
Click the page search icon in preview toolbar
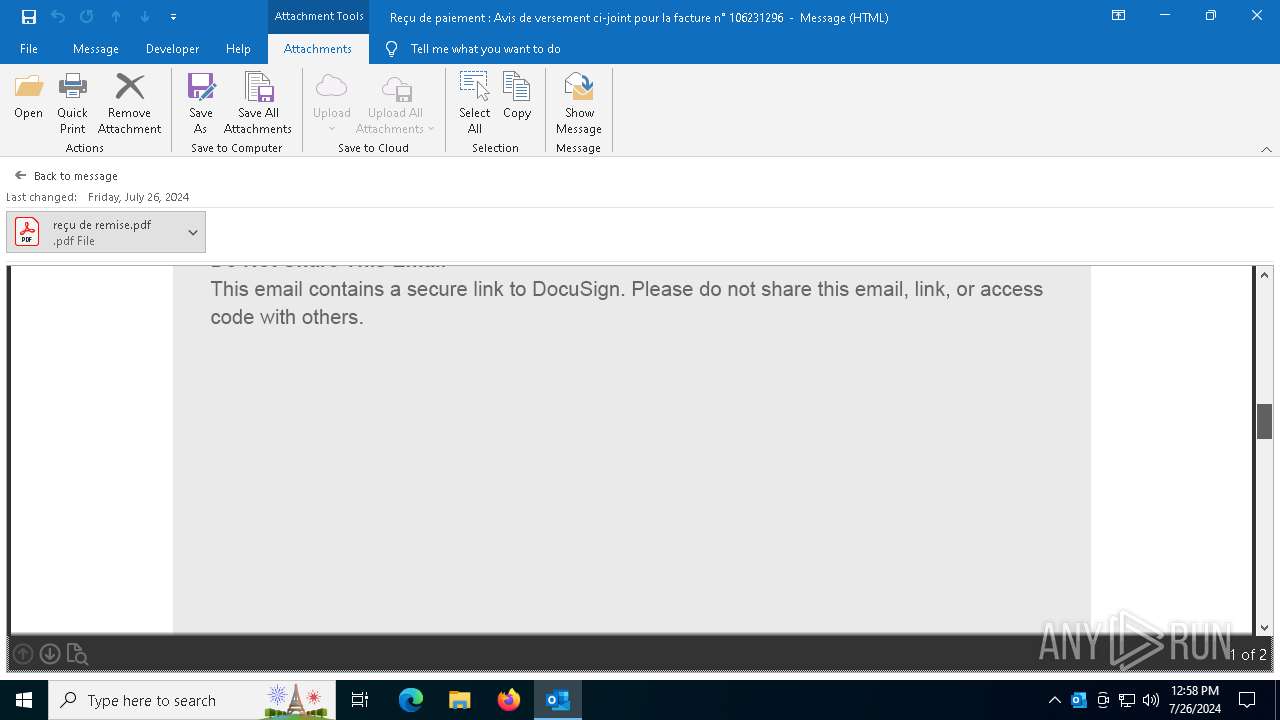click(x=77, y=654)
